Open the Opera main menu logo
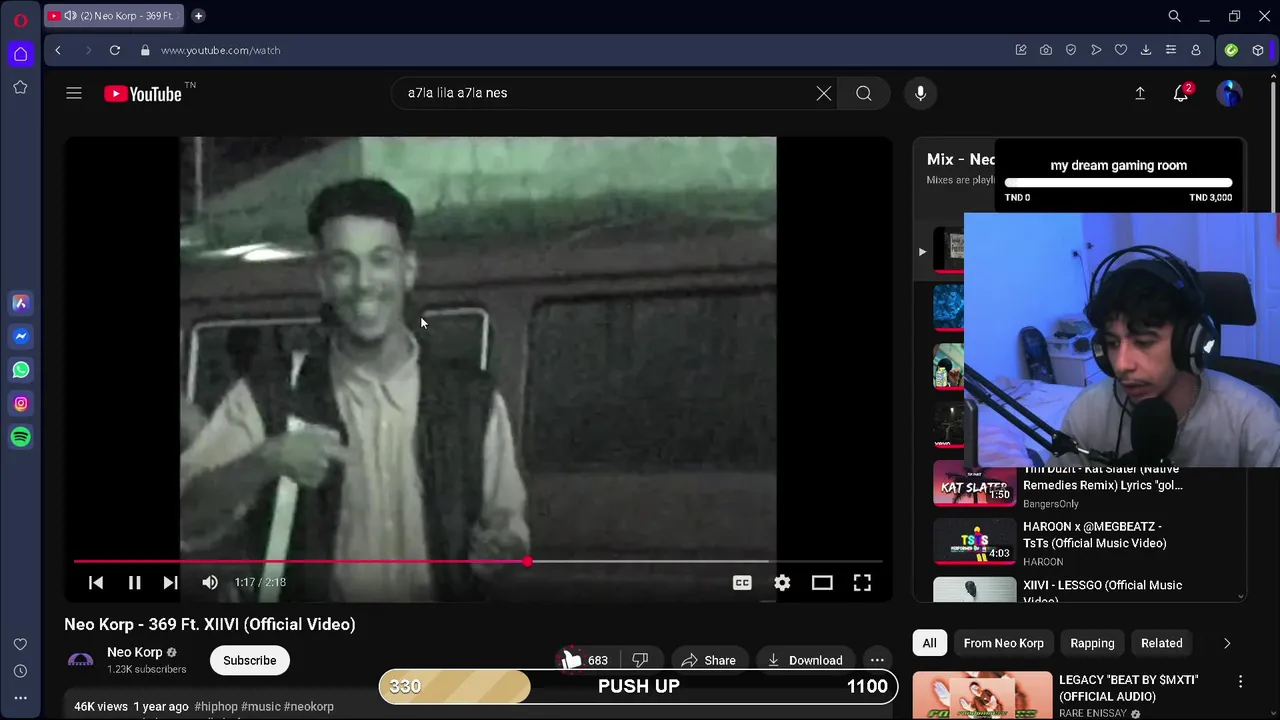The width and height of the screenshot is (1280, 720). point(20,20)
